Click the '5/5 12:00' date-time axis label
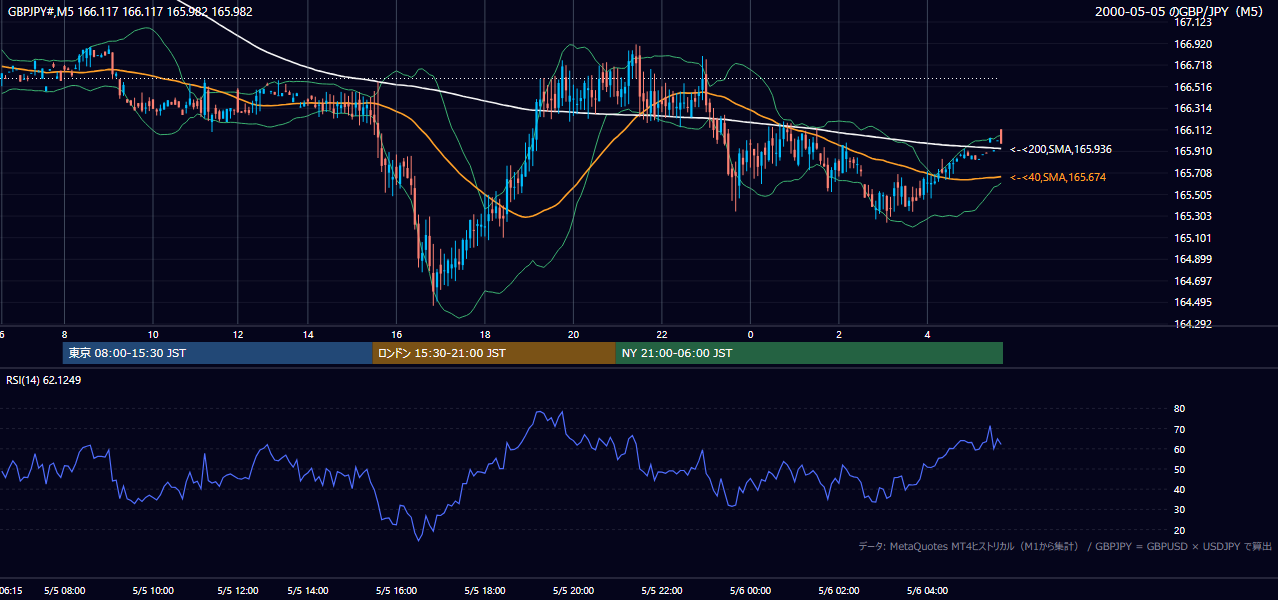This screenshot has width=1278, height=600. (x=237, y=590)
